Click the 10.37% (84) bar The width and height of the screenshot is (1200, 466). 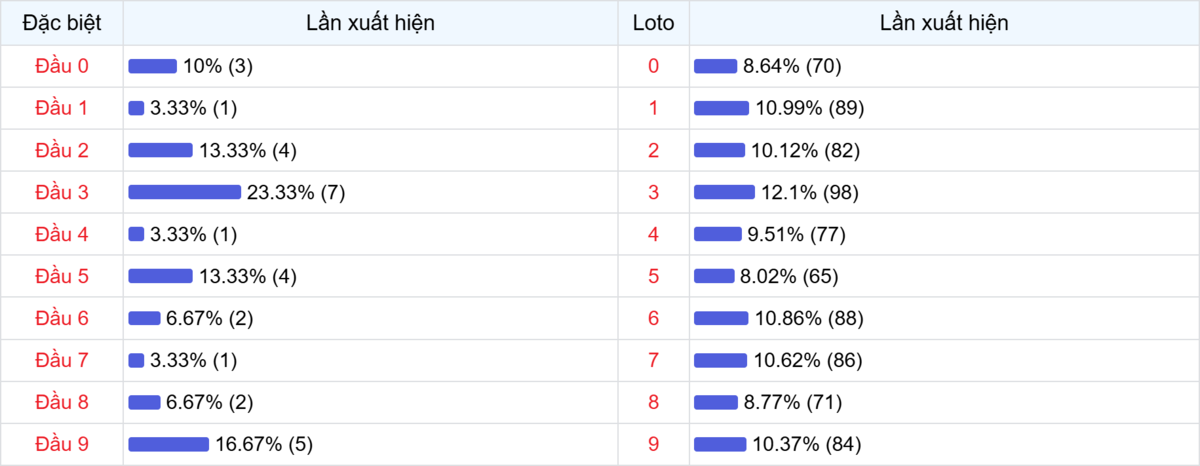(720, 444)
